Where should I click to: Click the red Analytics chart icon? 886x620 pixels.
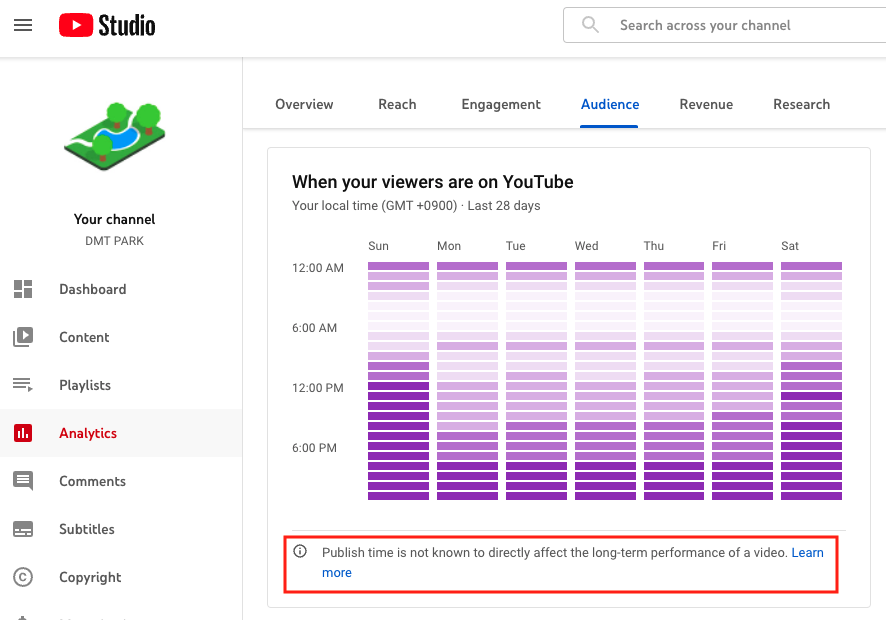23,433
